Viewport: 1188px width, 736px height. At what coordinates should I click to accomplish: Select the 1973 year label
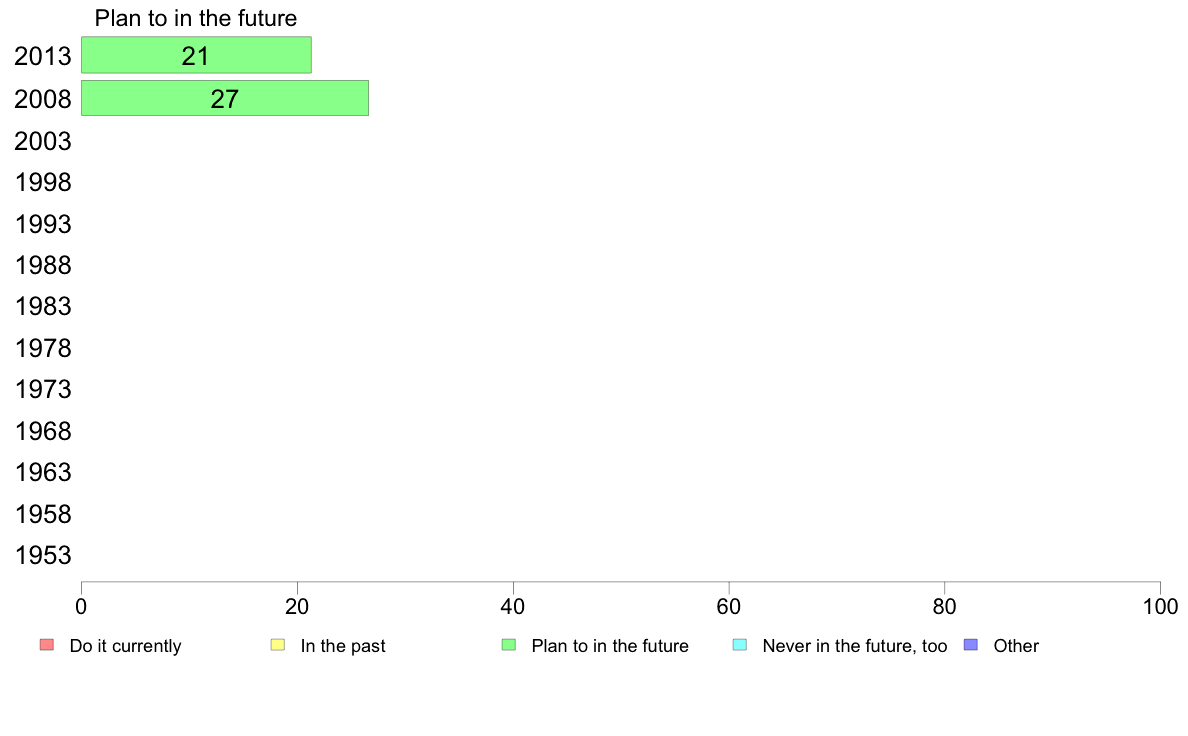(x=42, y=390)
